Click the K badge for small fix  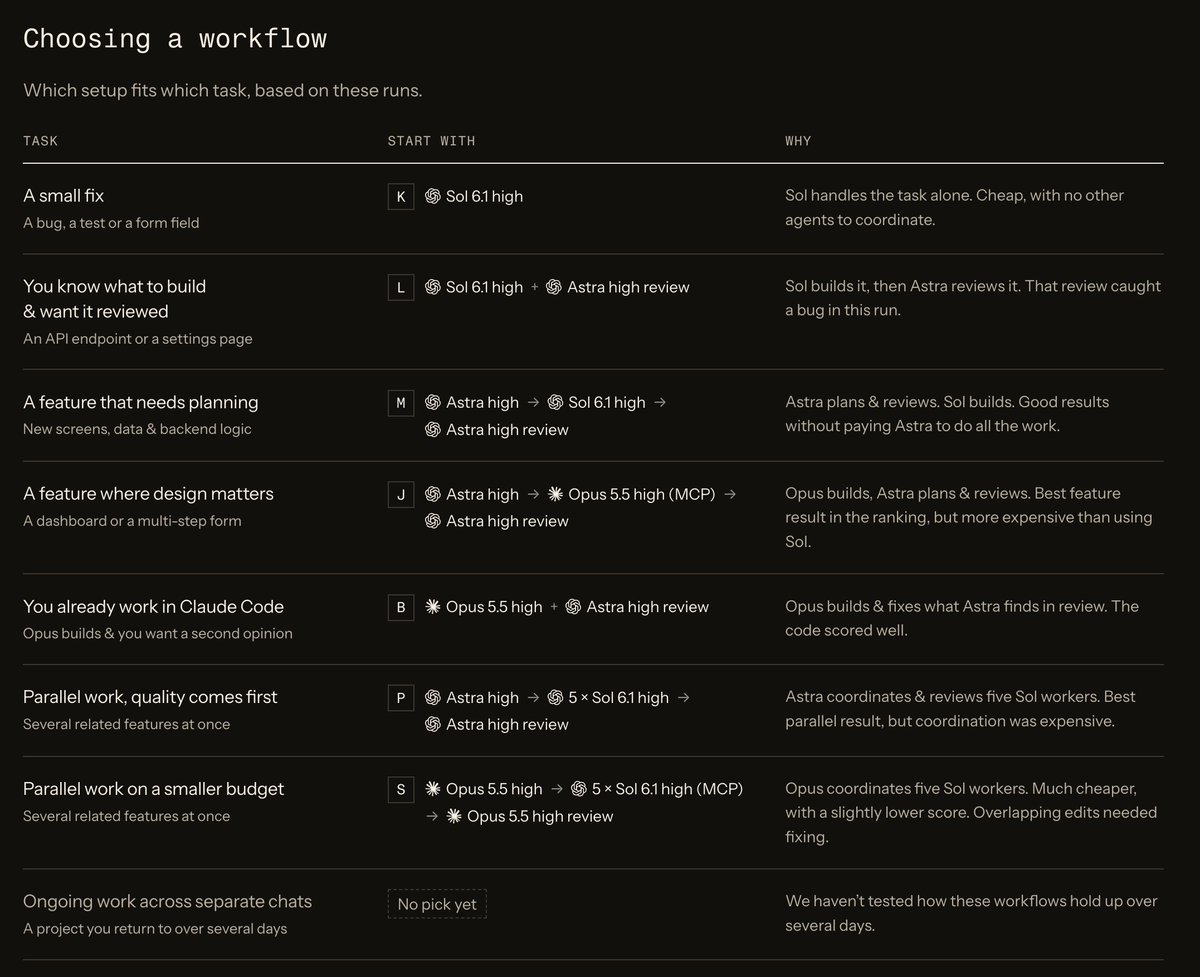[401, 197]
